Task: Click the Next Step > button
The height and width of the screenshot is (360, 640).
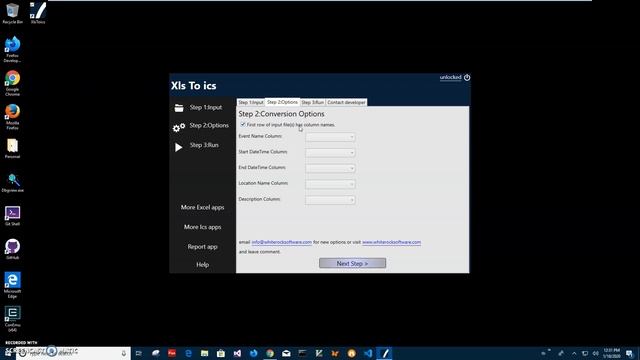Action: coord(352,263)
